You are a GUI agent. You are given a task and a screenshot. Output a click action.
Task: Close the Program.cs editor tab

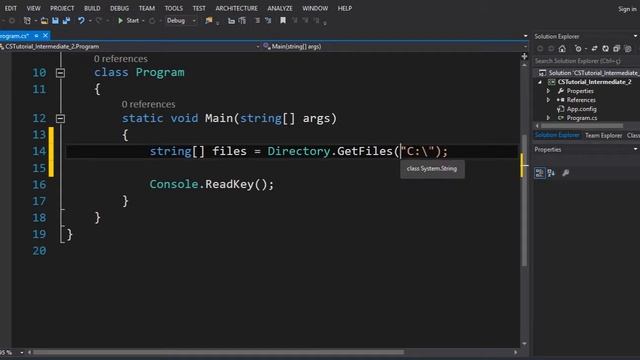pyautogui.click(x=45, y=36)
